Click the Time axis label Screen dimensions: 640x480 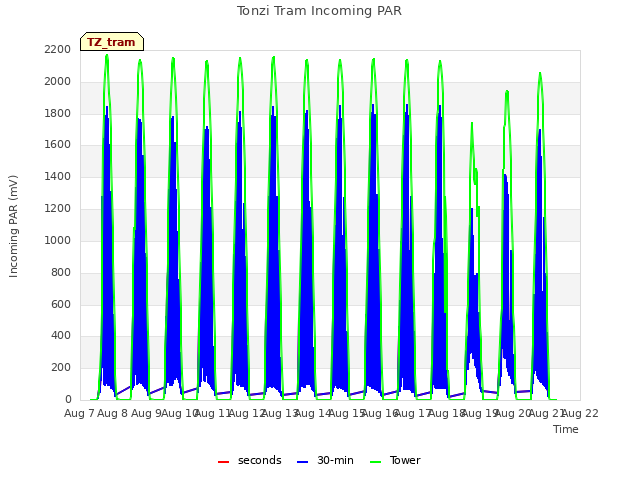(566, 429)
